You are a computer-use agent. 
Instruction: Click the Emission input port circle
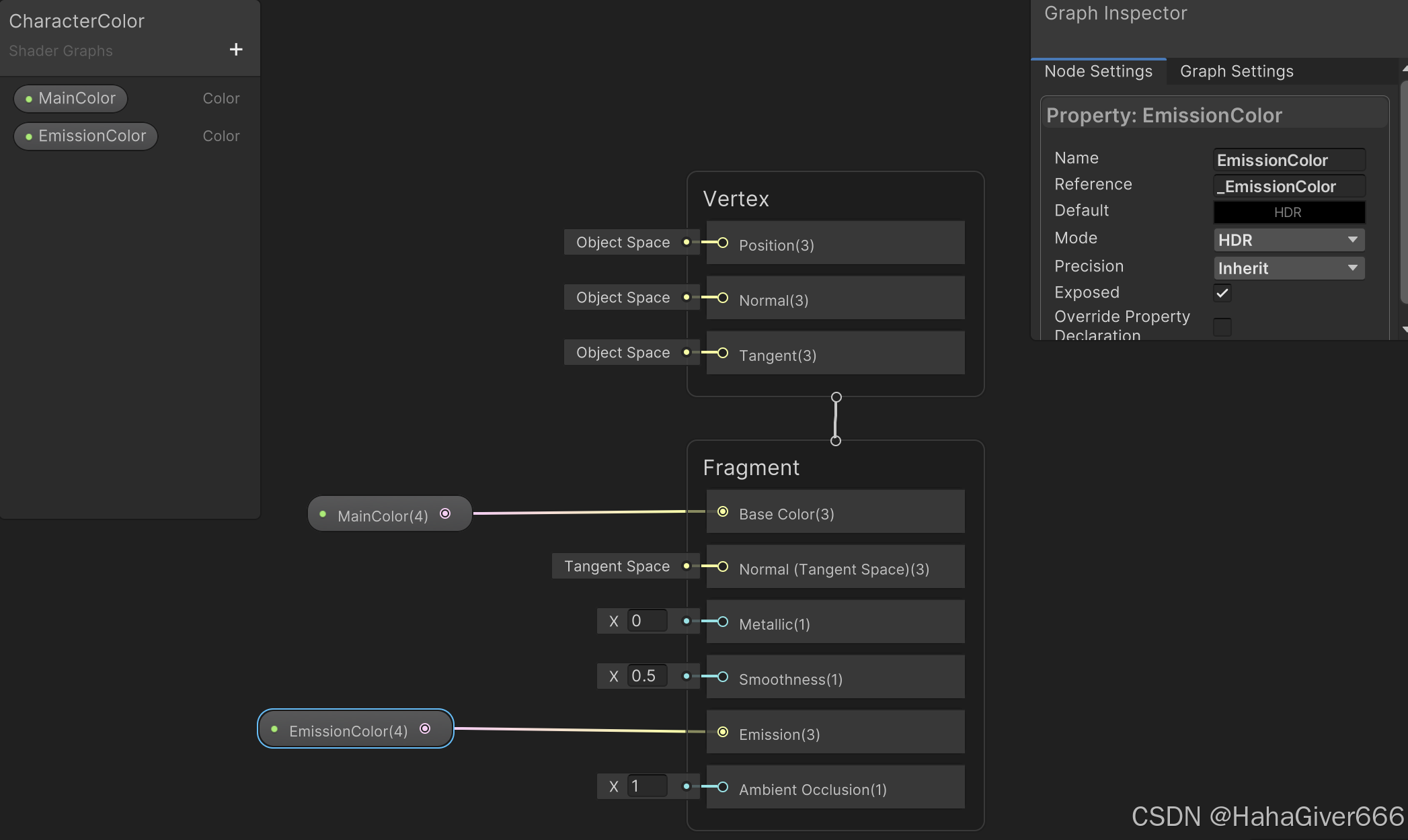click(x=723, y=732)
